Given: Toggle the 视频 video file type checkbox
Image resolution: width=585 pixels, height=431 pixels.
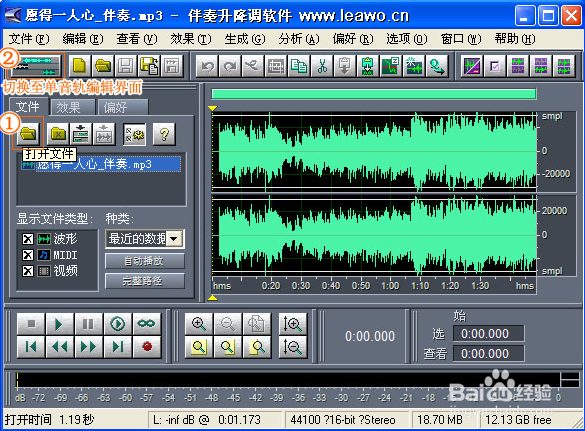Looking at the screenshot, I should [x=28, y=271].
